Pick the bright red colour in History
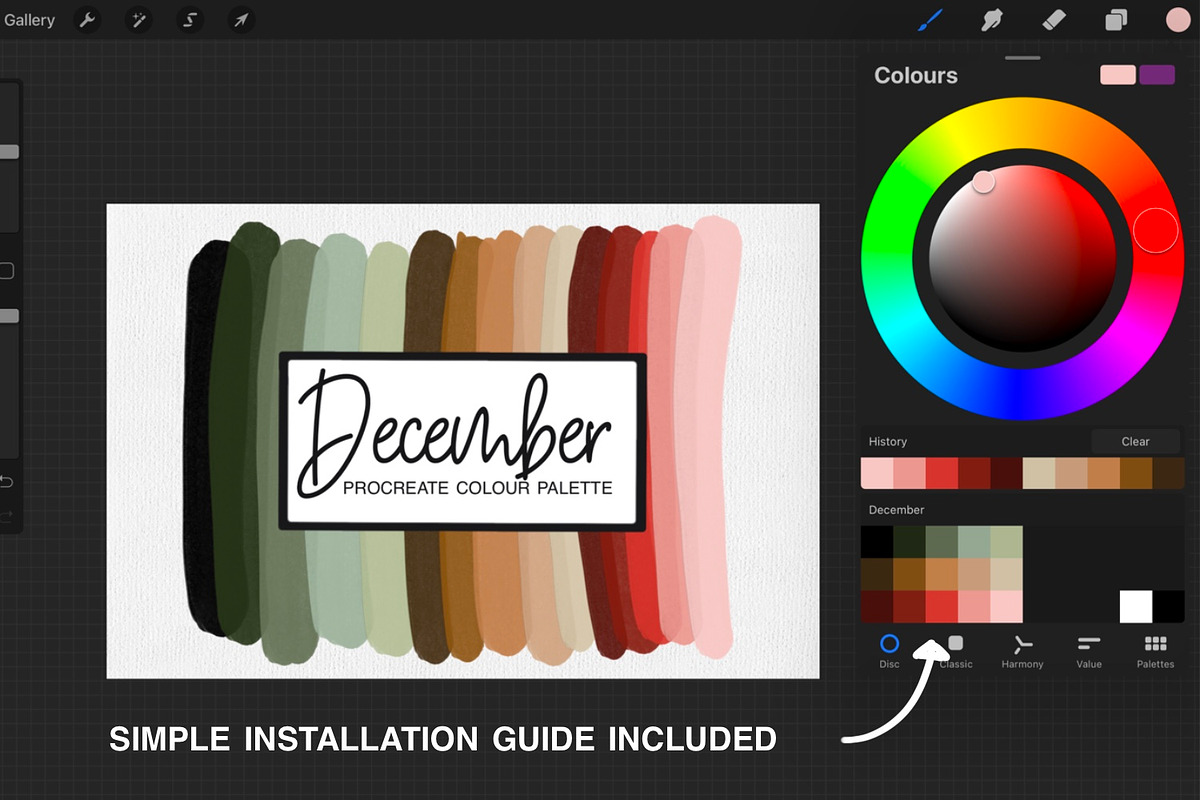This screenshot has width=1200, height=800. tap(942, 473)
